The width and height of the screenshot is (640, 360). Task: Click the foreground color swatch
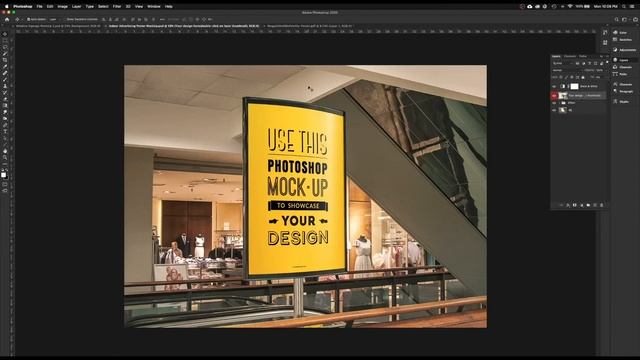4,175
